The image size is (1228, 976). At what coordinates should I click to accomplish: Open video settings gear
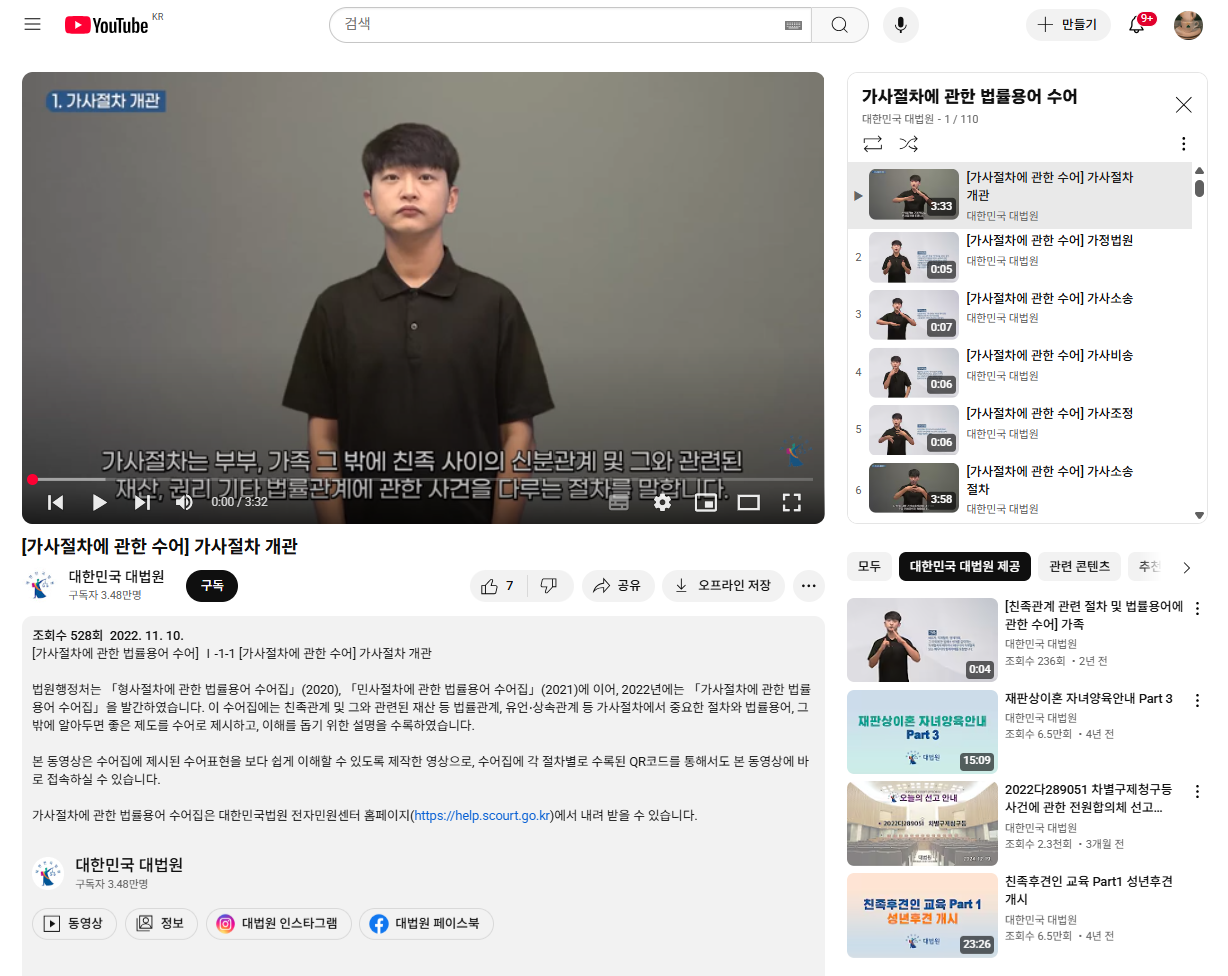[x=662, y=502]
